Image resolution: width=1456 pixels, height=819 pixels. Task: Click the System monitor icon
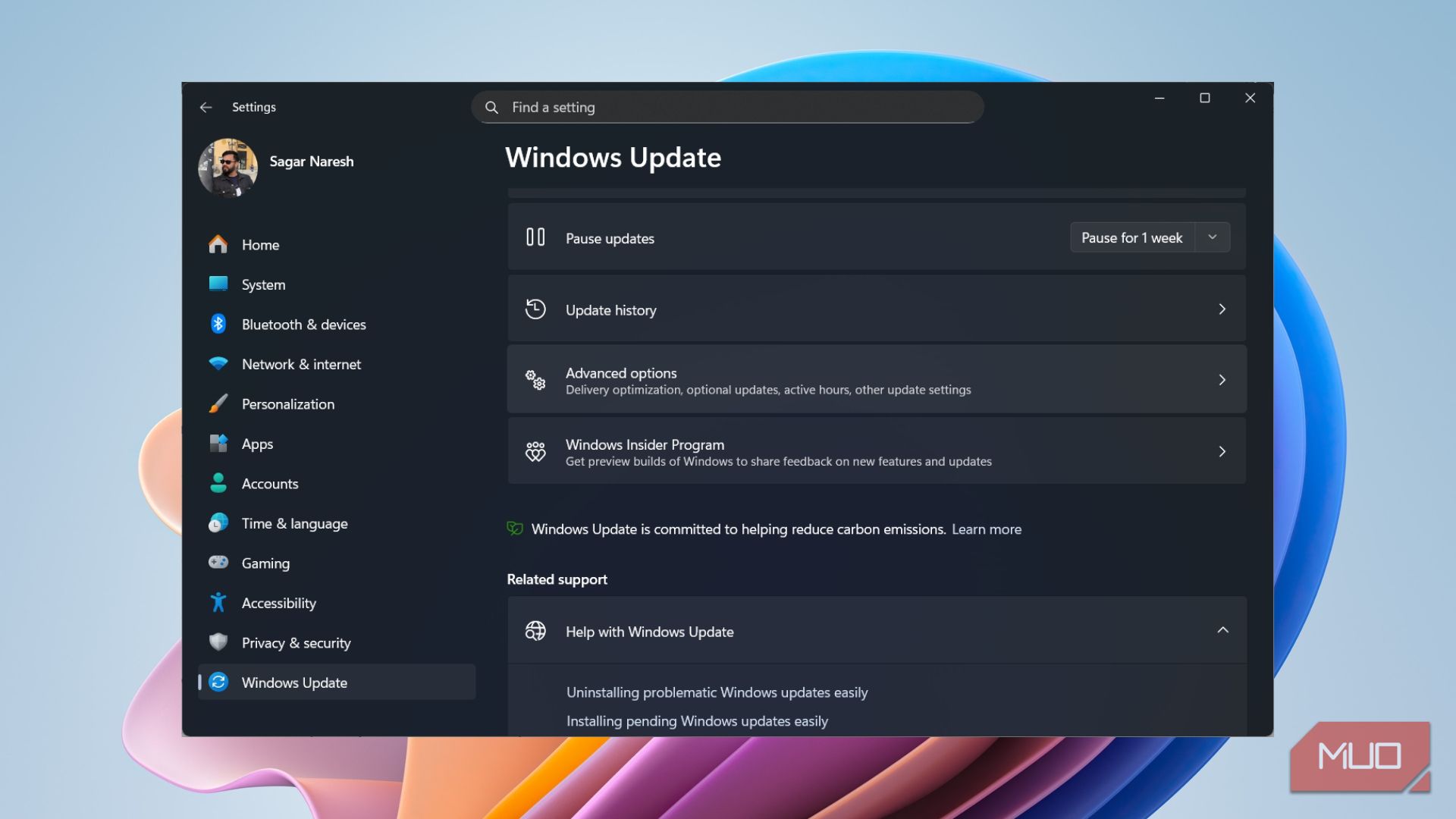pyautogui.click(x=218, y=284)
